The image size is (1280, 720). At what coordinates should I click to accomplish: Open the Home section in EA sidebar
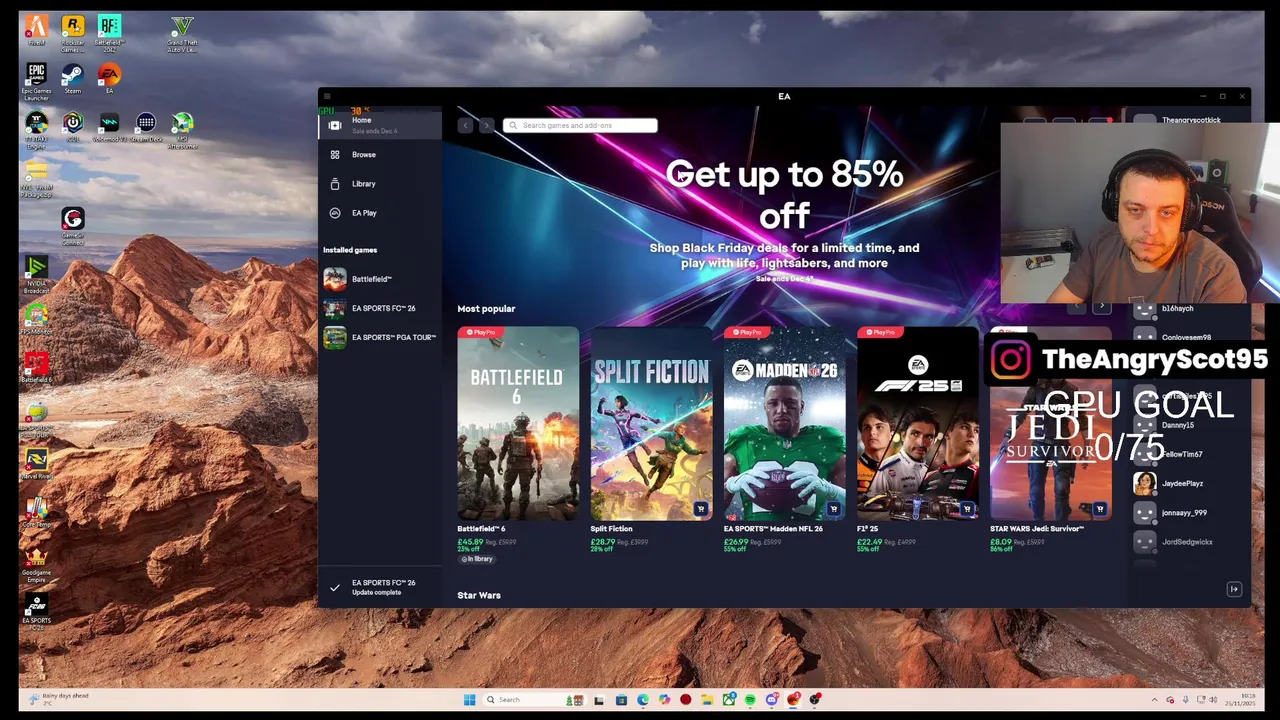tap(380, 124)
